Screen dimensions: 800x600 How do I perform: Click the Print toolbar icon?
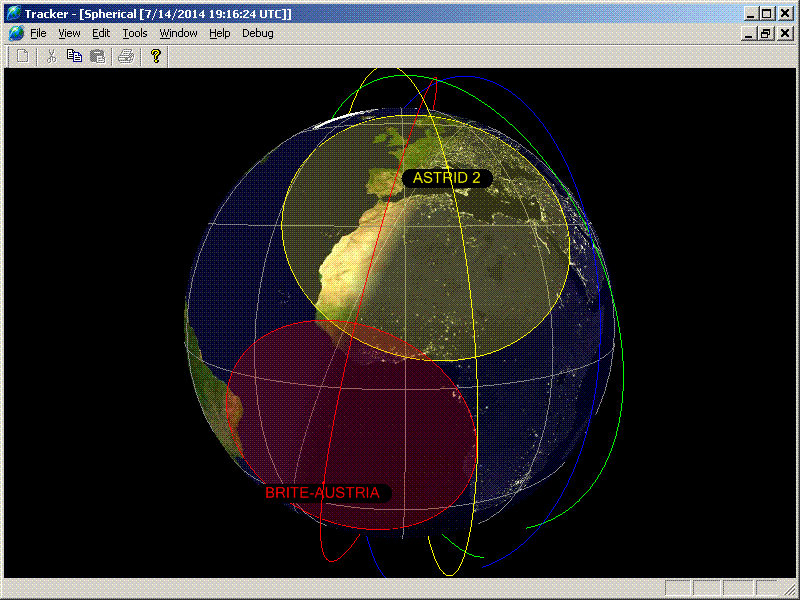pos(126,56)
